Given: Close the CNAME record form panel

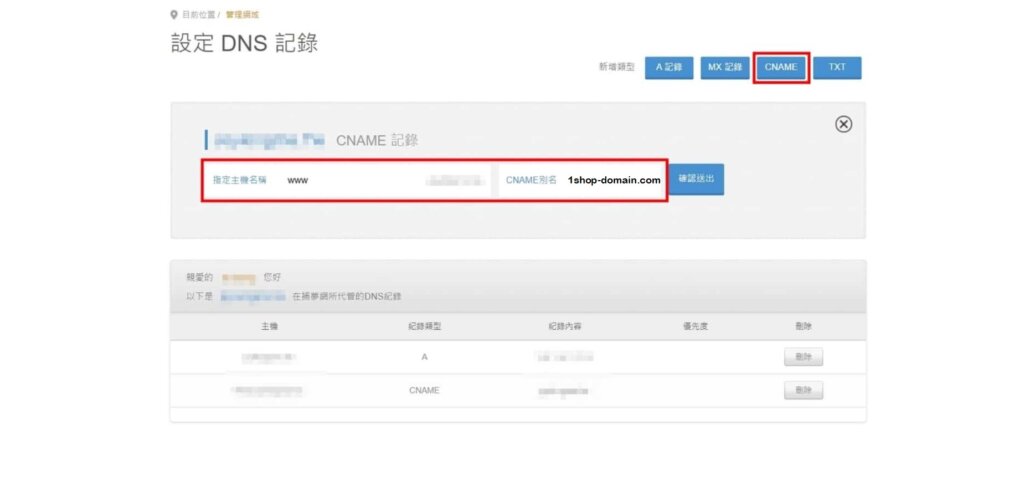Looking at the screenshot, I should click(x=843, y=124).
